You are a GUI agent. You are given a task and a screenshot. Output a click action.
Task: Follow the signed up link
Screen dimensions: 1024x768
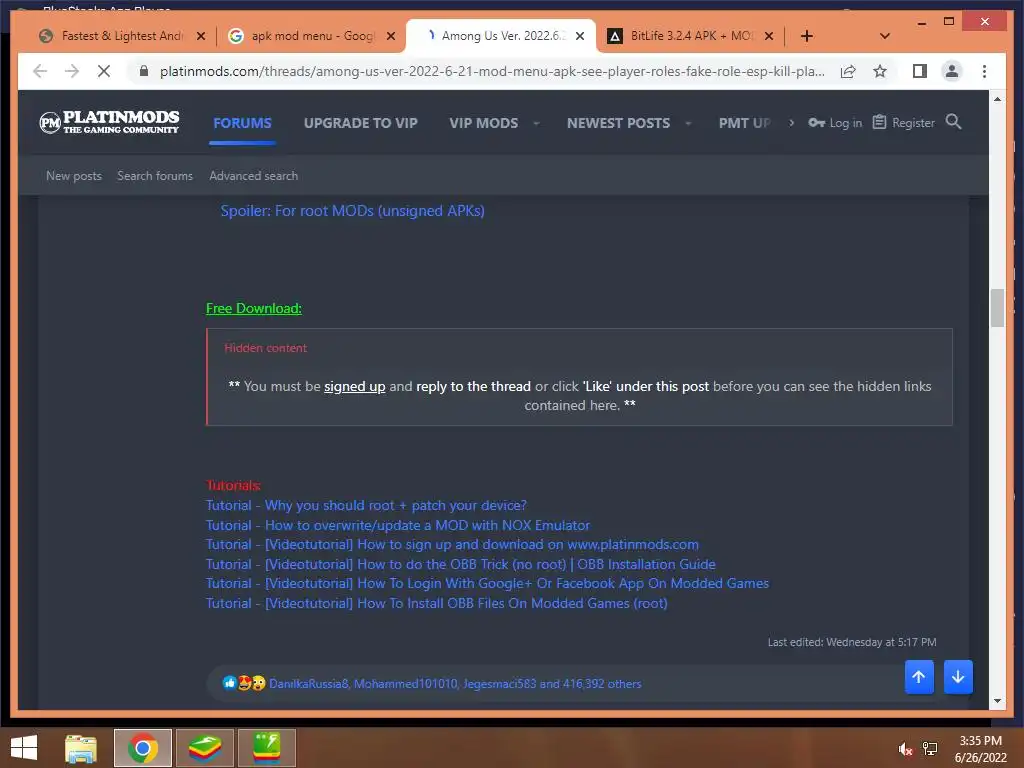[x=355, y=387]
